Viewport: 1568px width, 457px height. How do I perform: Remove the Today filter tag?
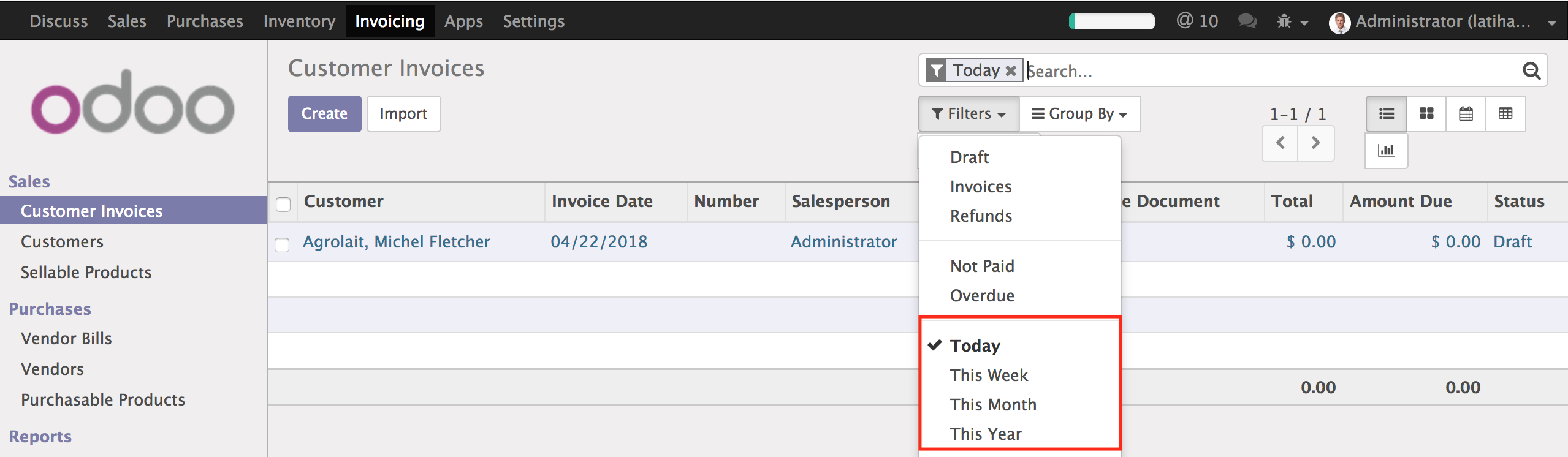pos(1011,71)
